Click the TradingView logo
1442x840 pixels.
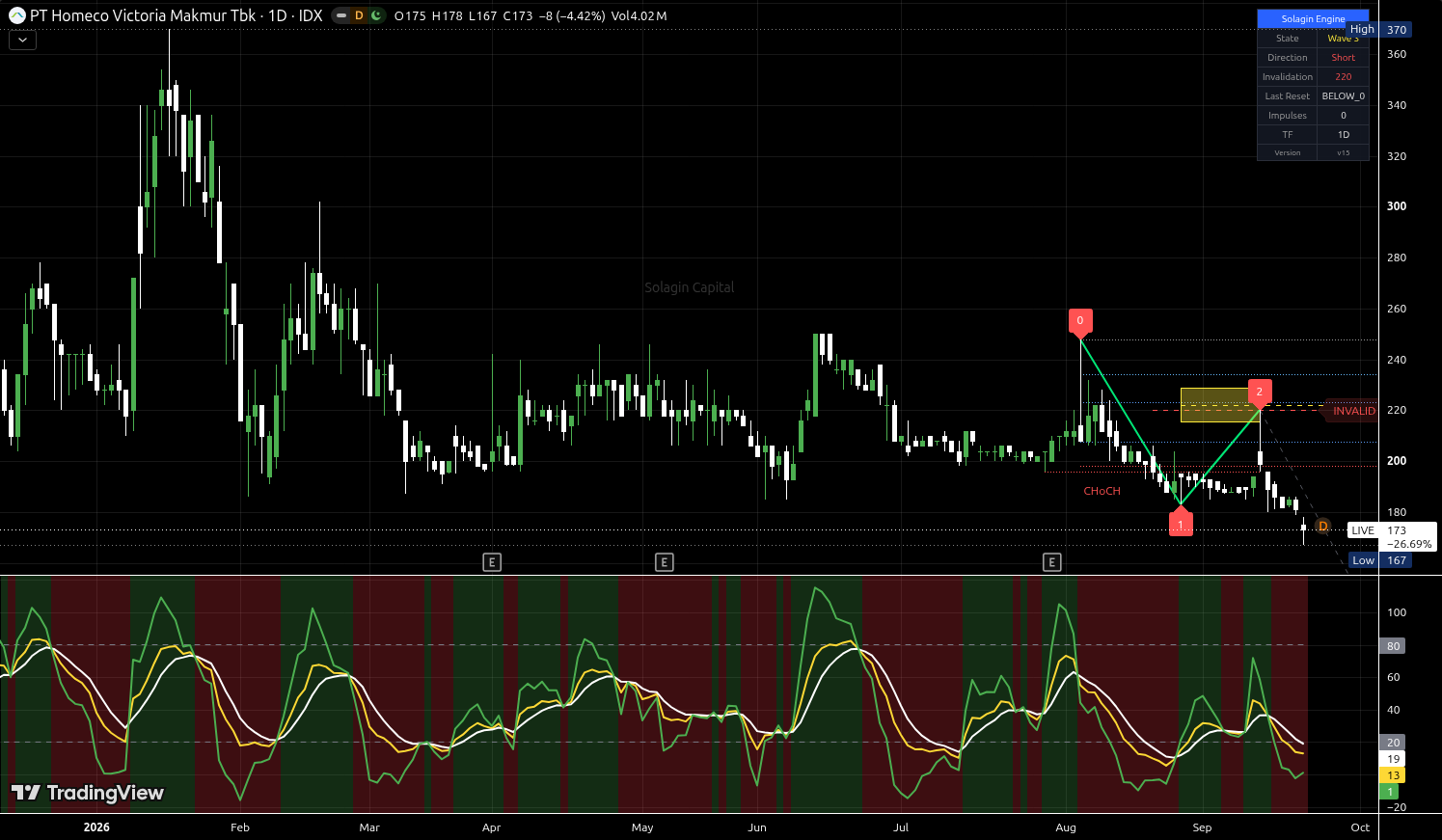[x=88, y=793]
